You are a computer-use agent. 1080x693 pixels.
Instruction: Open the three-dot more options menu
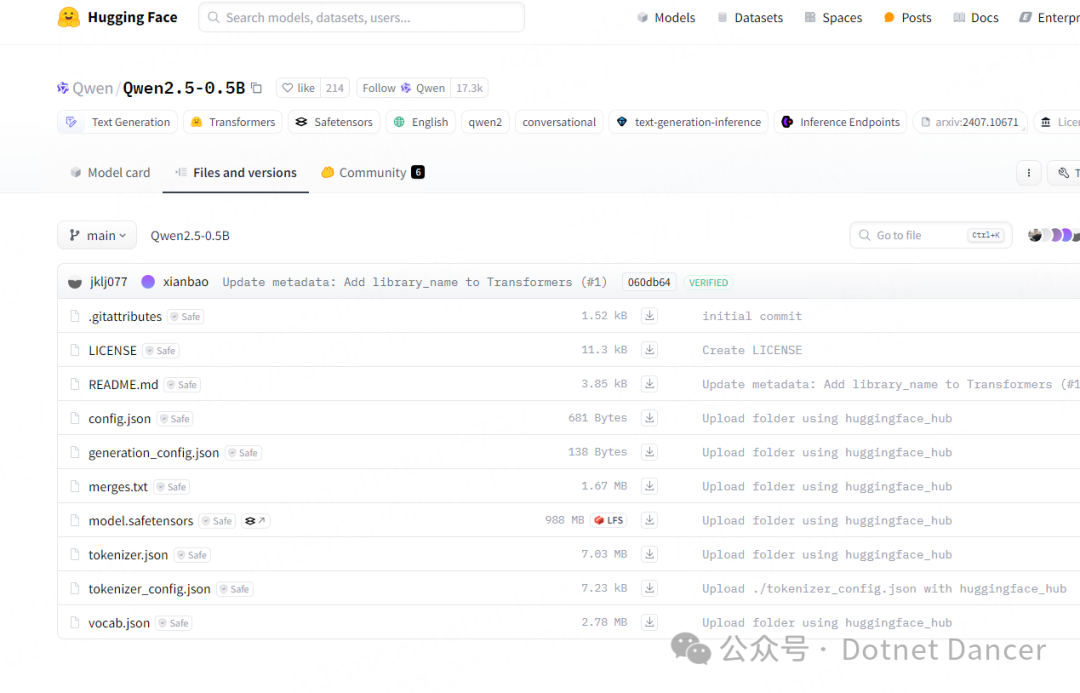tap(1028, 173)
